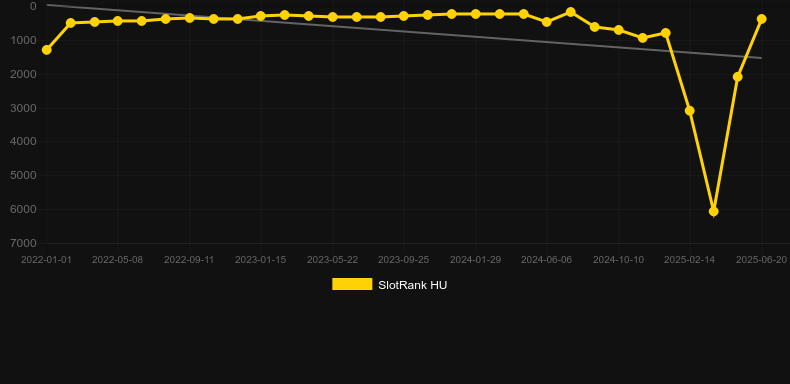Screen dimensions: 790x384
Task: Select the lowest data point near 6000
Action: tap(713, 212)
